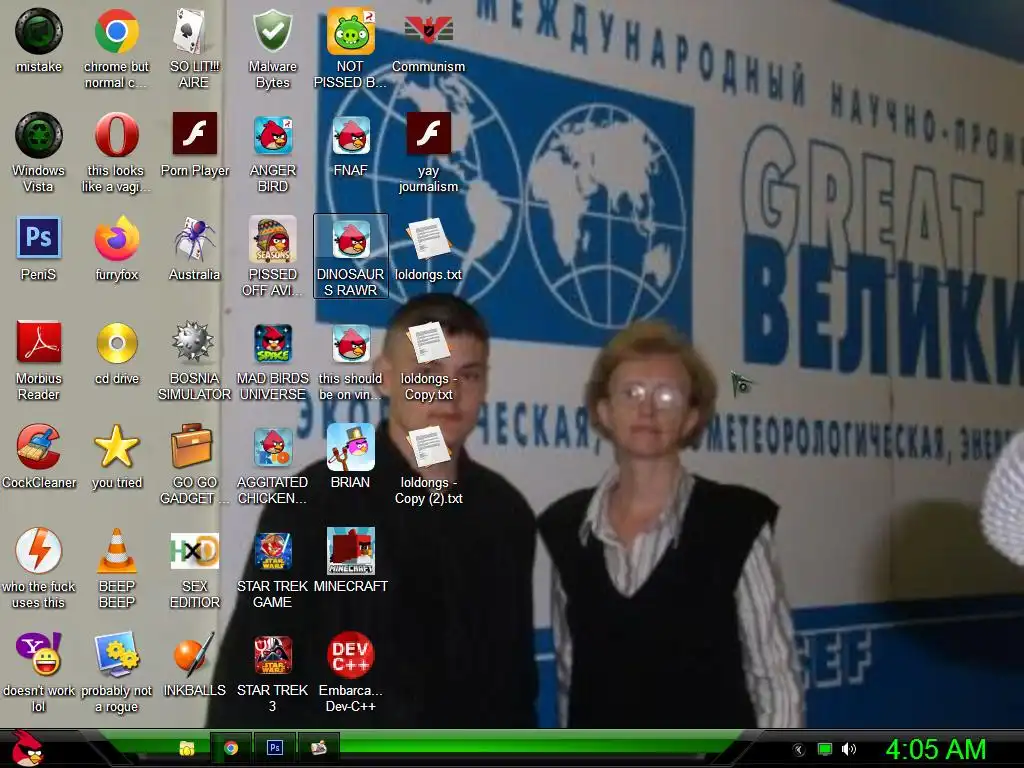
Task: Select the BRIAN slingshot bird icon
Action: [x=351, y=447]
